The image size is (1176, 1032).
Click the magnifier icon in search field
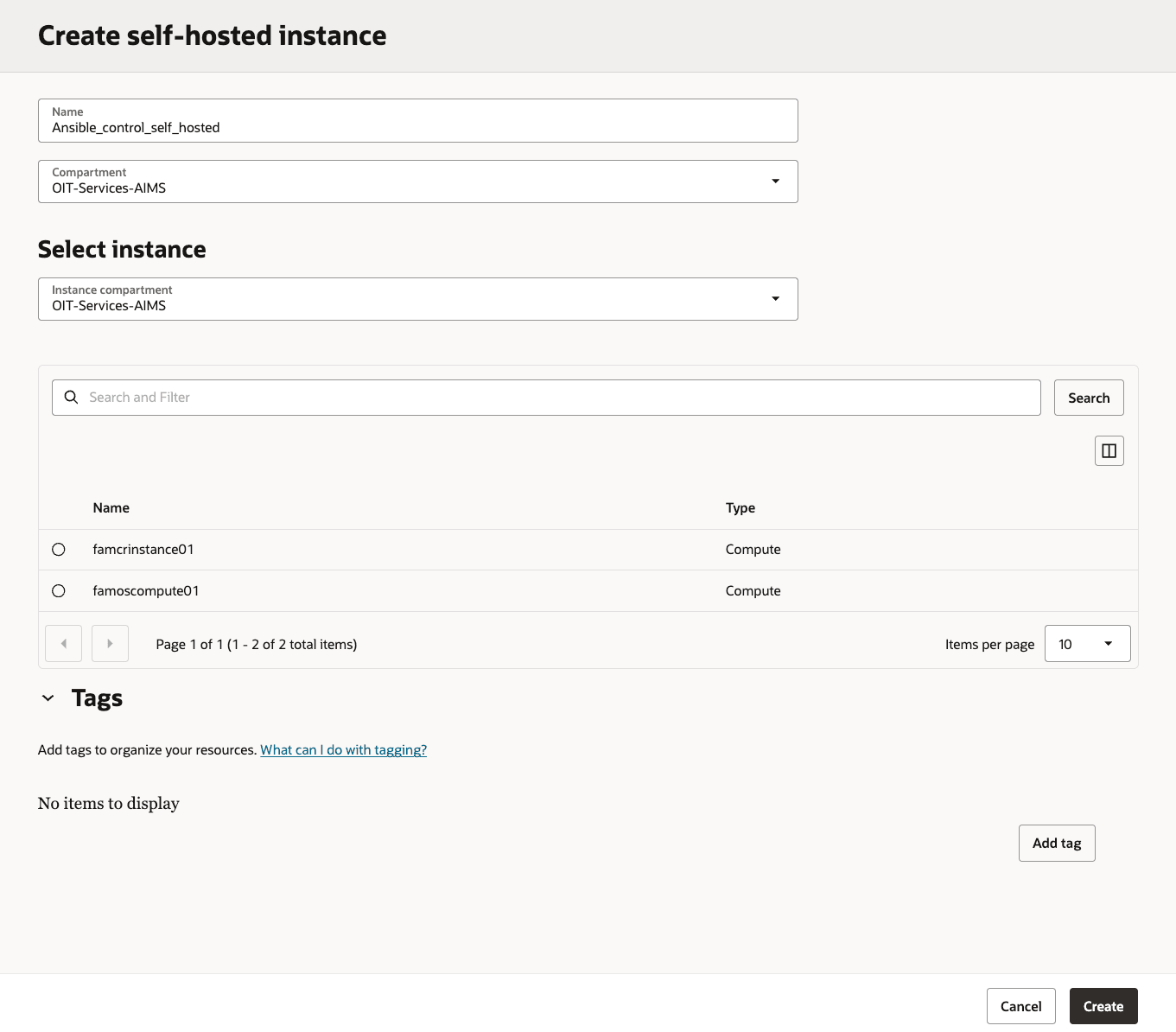(72, 398)
